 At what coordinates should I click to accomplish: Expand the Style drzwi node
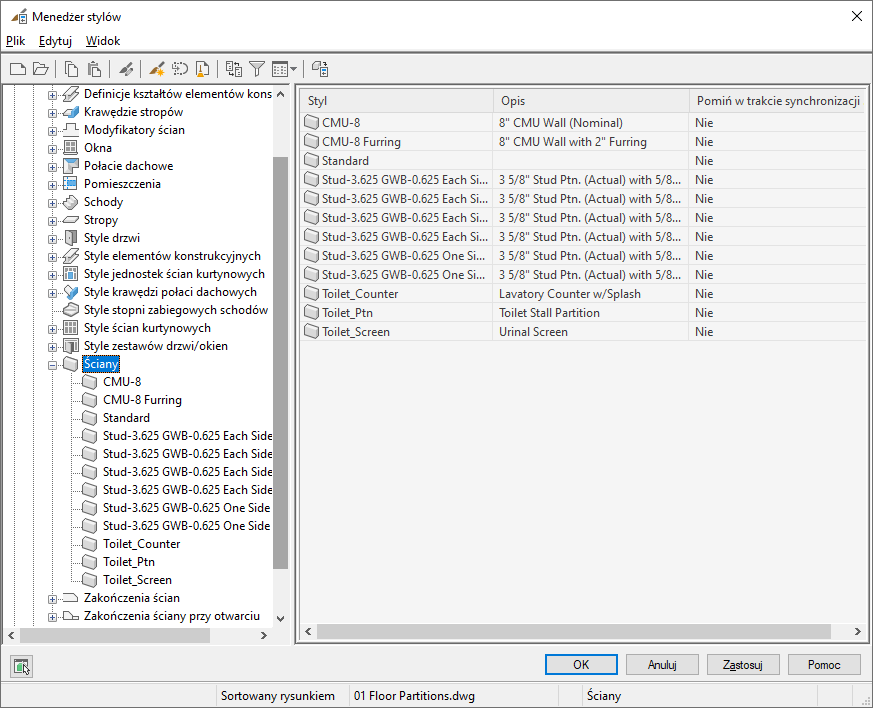click(x=52, y=239)
